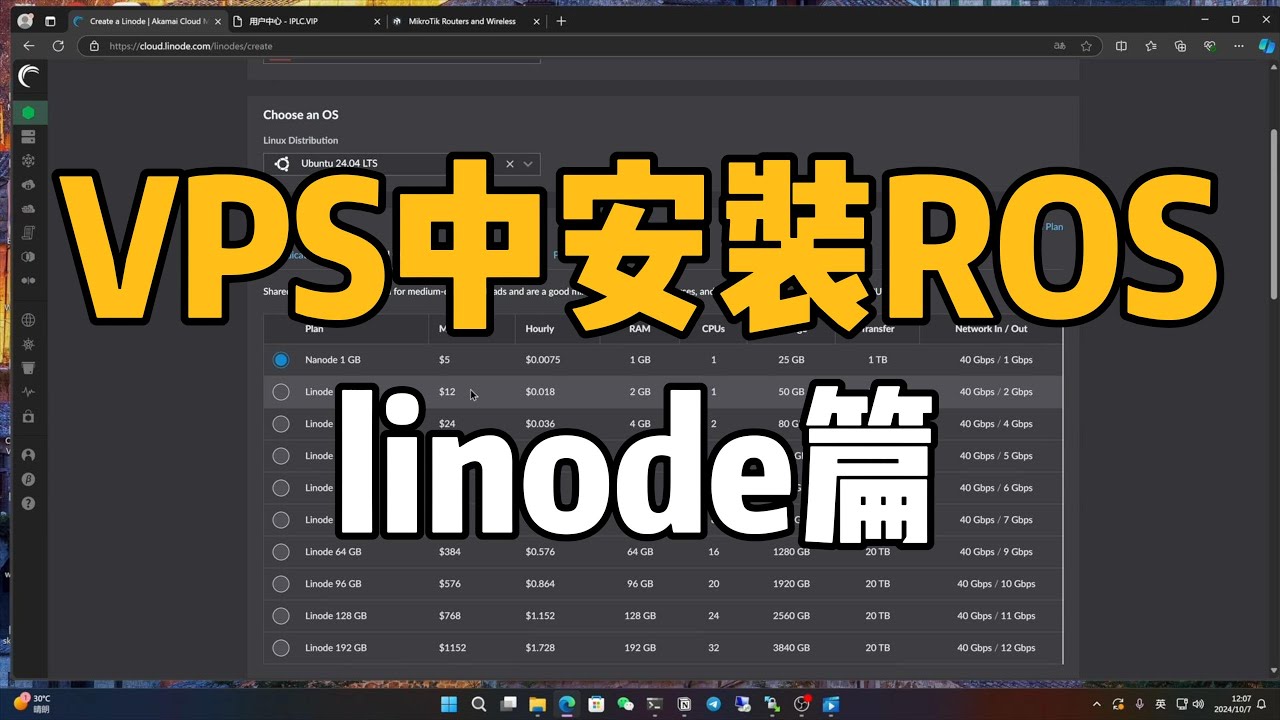This screenshot has height=720, width=1280.
Task: Open Linodes via the green hexagon sidebar icon
Action: [28, 113]
